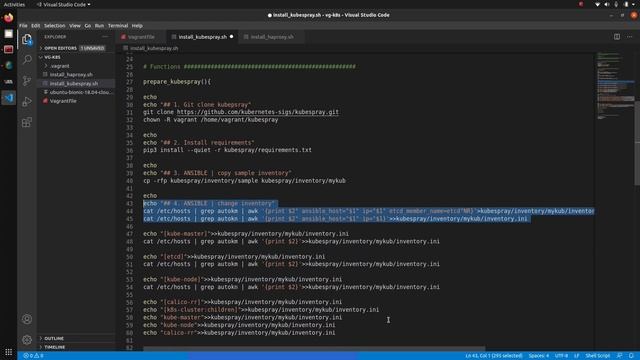Open the Explorer view in the activity bar

coord(27,40)
